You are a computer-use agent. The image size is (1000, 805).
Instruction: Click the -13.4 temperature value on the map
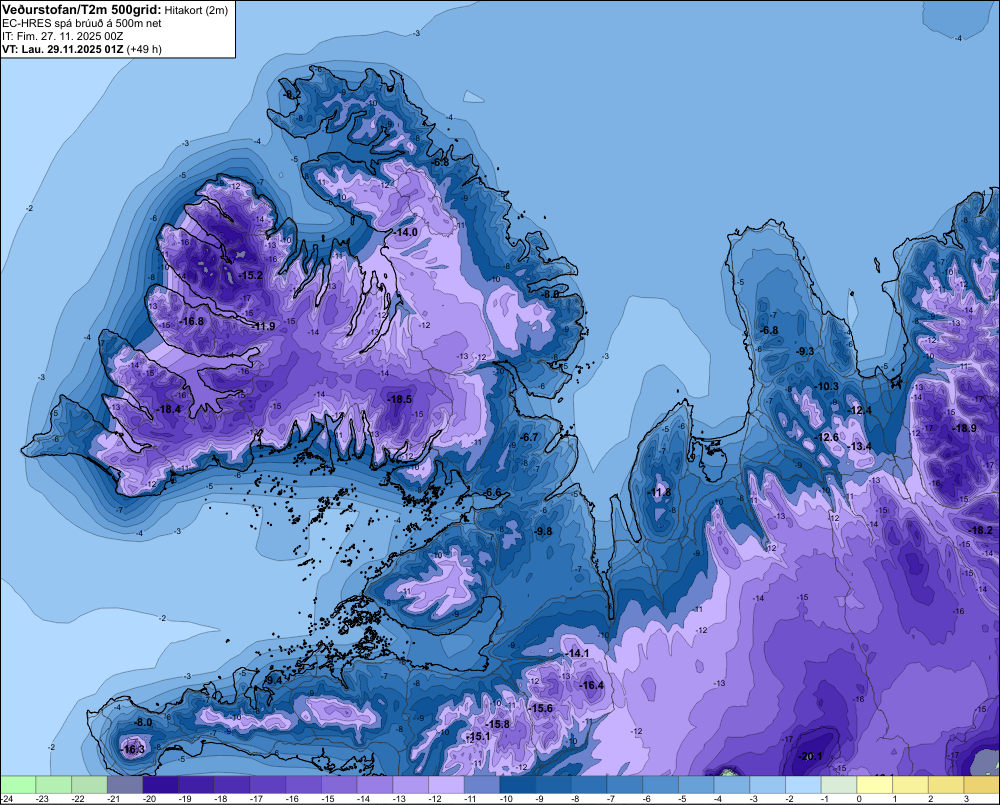860,447
